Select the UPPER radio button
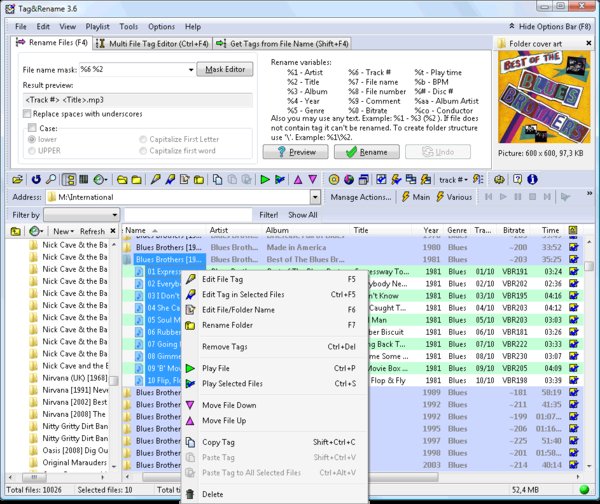600x504 pixels. (34, 150)
